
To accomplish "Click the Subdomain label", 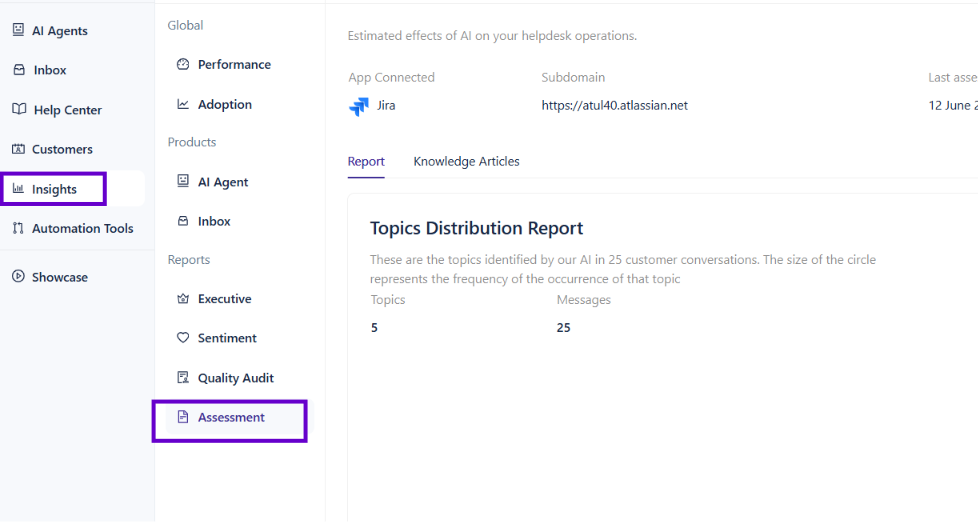I will click(x=573, y=77).
